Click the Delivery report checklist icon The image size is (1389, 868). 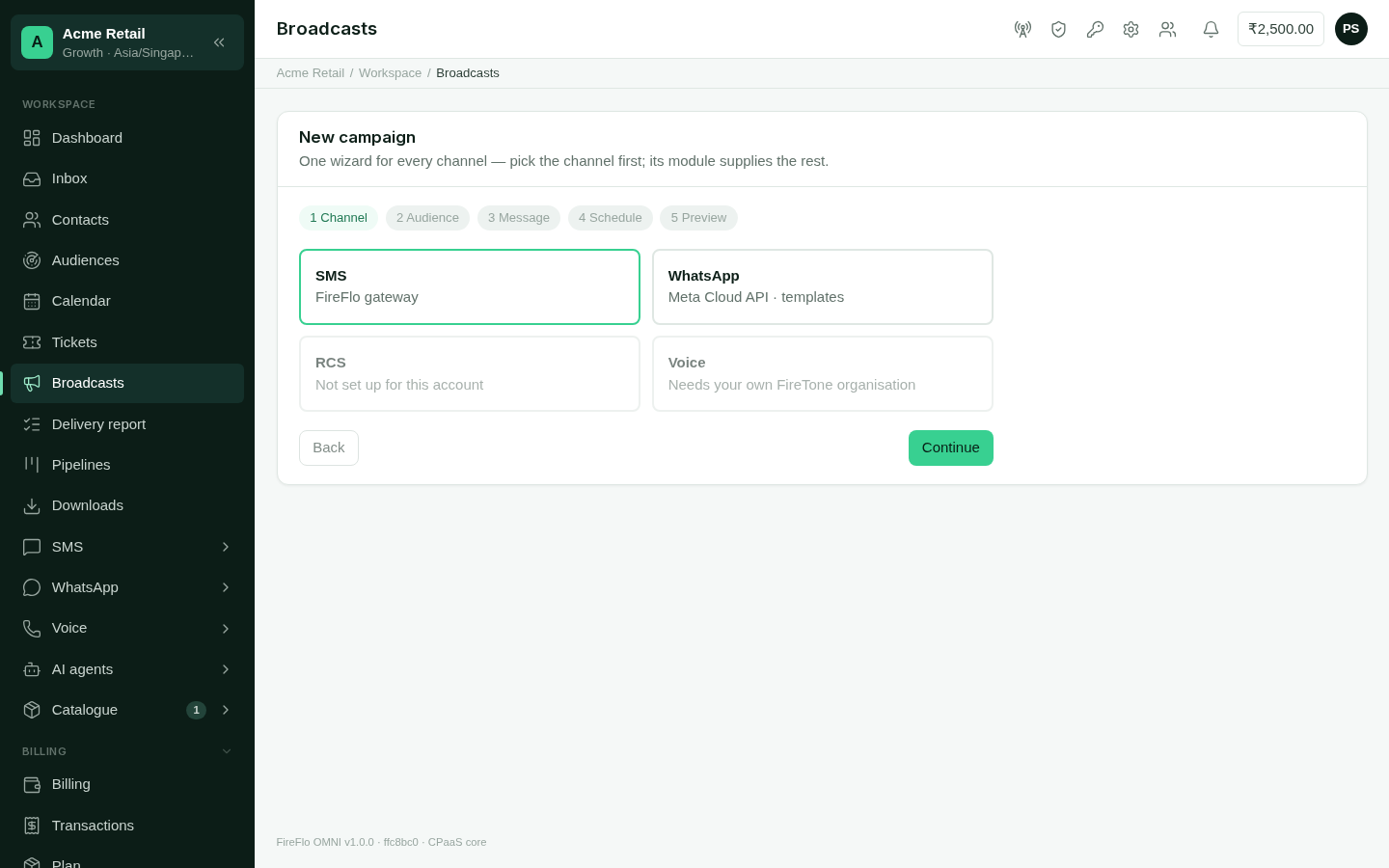(x=32, y=424)
